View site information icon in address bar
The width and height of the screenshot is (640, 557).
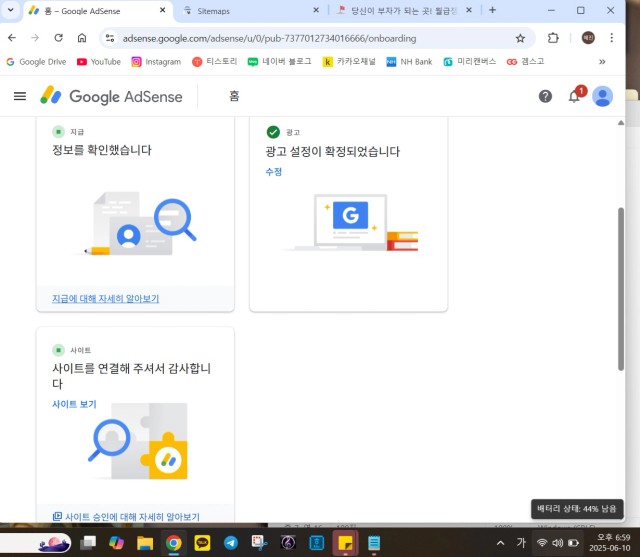tap(110, 38)
